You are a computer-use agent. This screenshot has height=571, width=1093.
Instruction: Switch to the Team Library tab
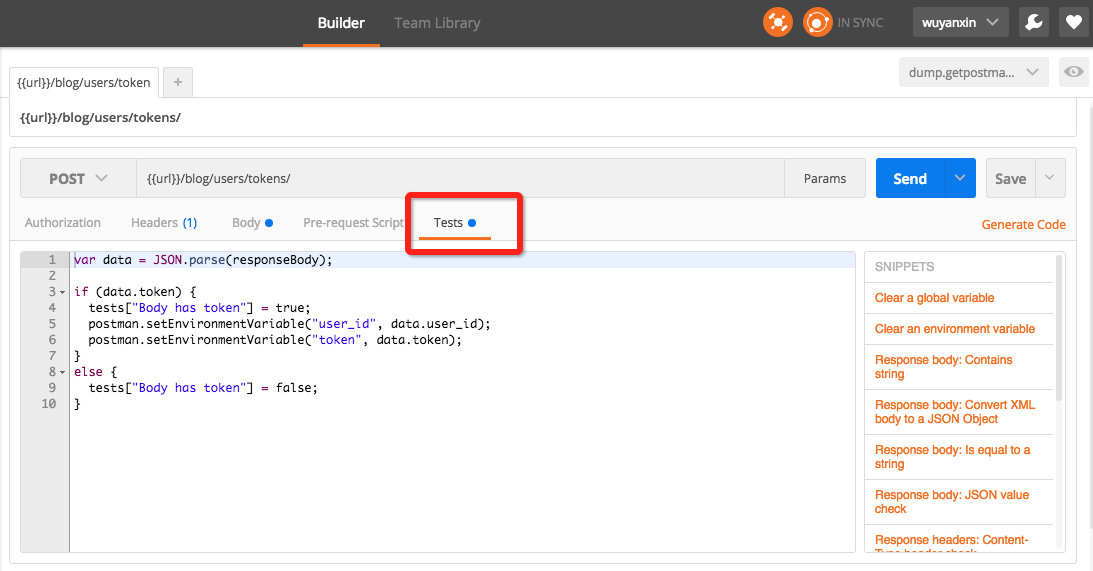[437, 23]
